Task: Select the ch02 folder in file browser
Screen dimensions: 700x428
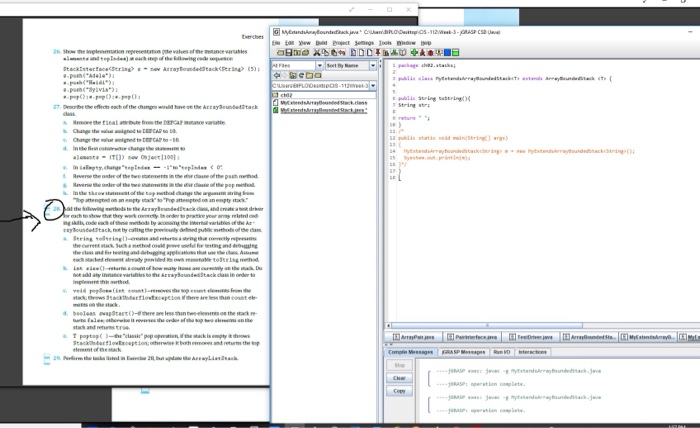Action: tap(286, 95)
